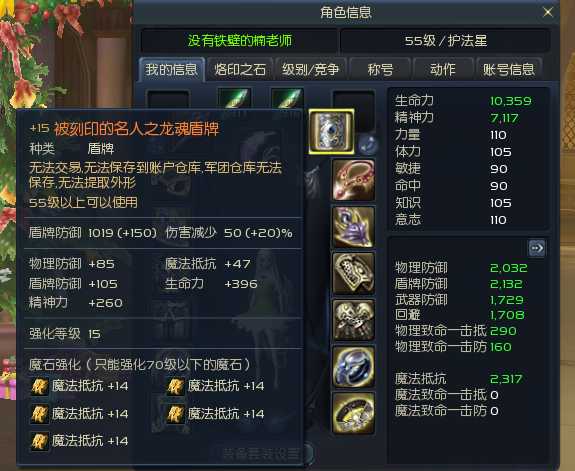Screen dimensions: 575x471
Task: Select the gloves equipment slot icon
Action: [x=353, y=320]
